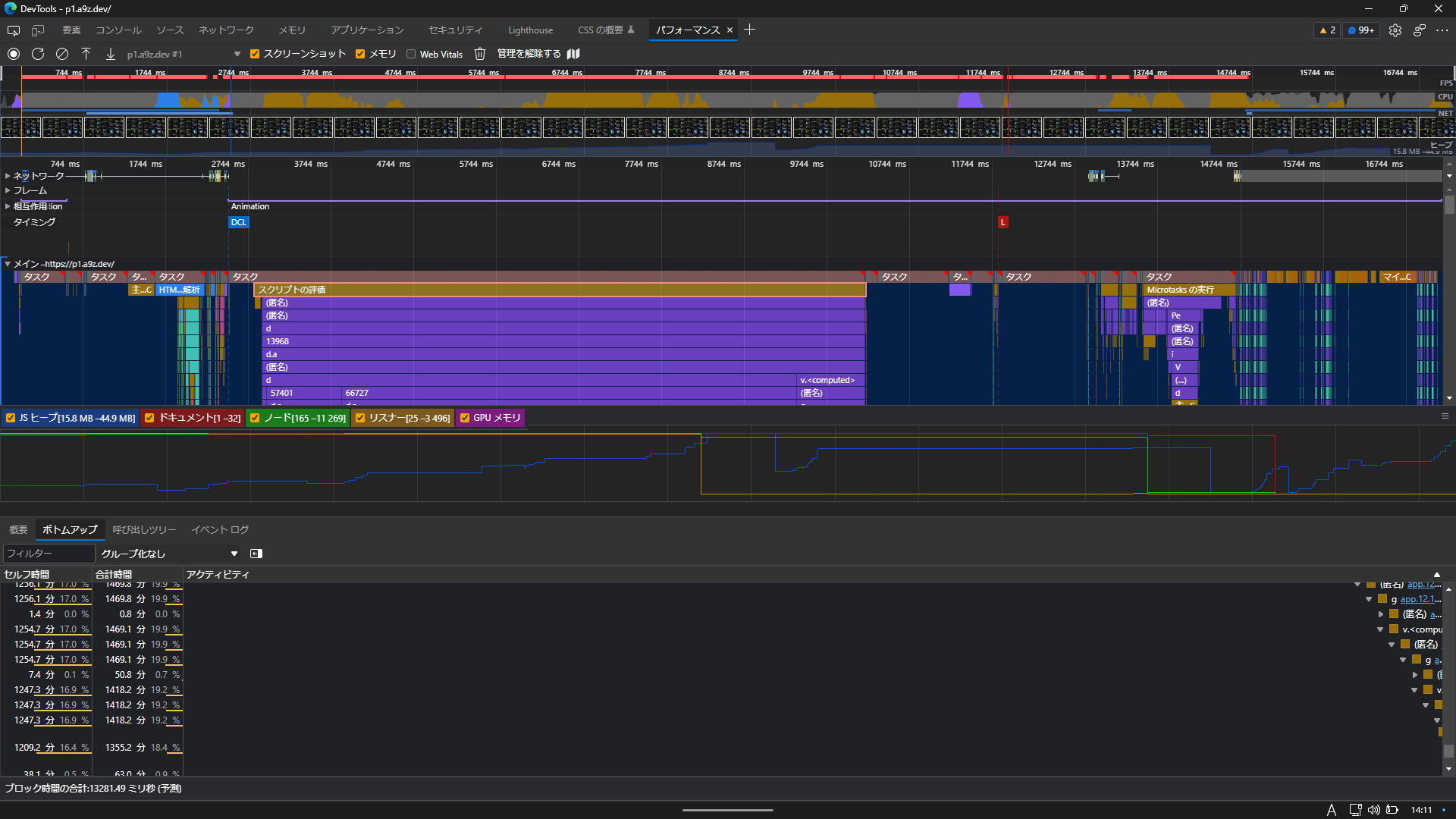
Task: Toggle the ドキュメント counter checkbox
Action: click(x=149, y=418)
